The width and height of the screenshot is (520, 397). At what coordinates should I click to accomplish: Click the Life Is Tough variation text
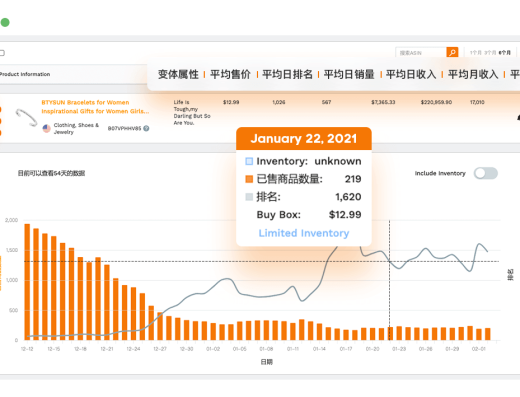pos(192,112)
